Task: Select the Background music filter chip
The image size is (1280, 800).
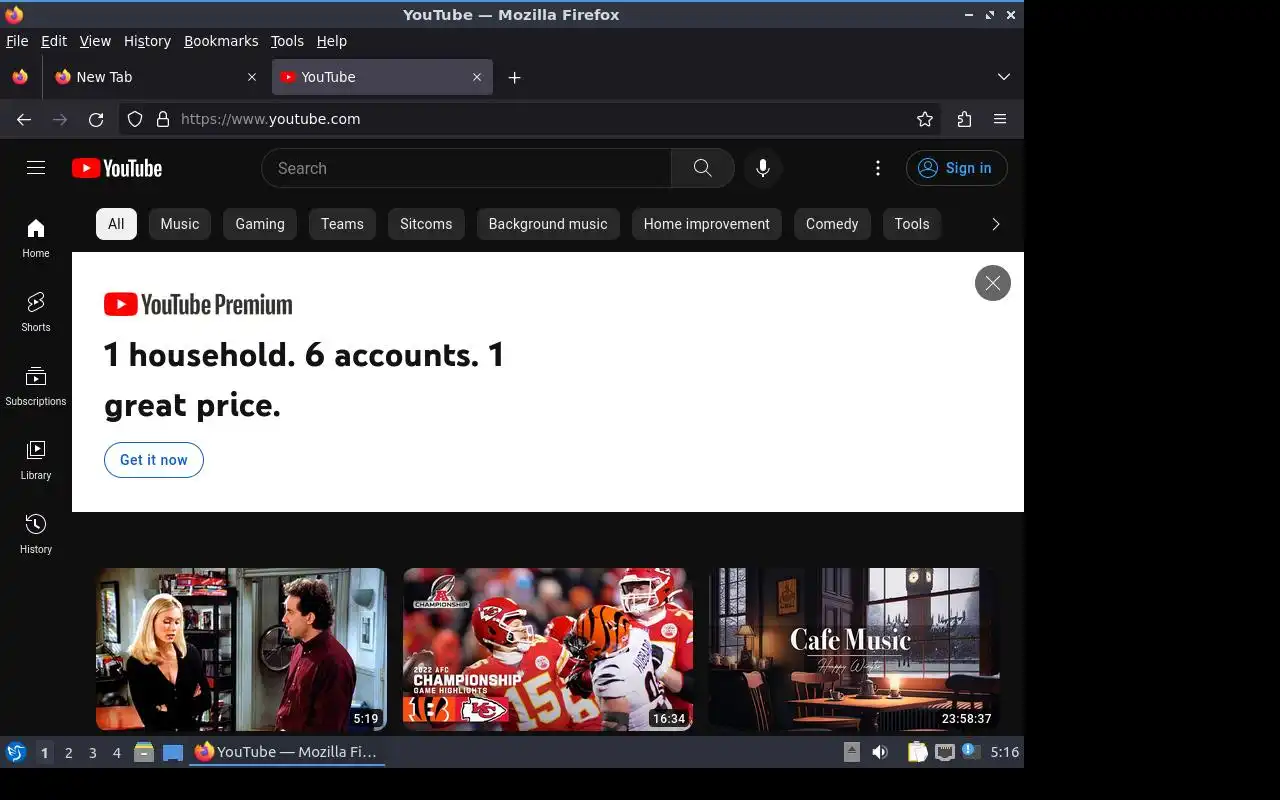Action: [548, 224]
